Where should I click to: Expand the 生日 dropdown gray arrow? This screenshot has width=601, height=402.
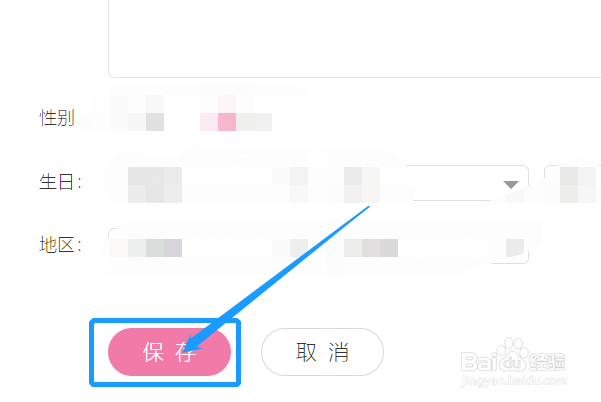(511, 185)
